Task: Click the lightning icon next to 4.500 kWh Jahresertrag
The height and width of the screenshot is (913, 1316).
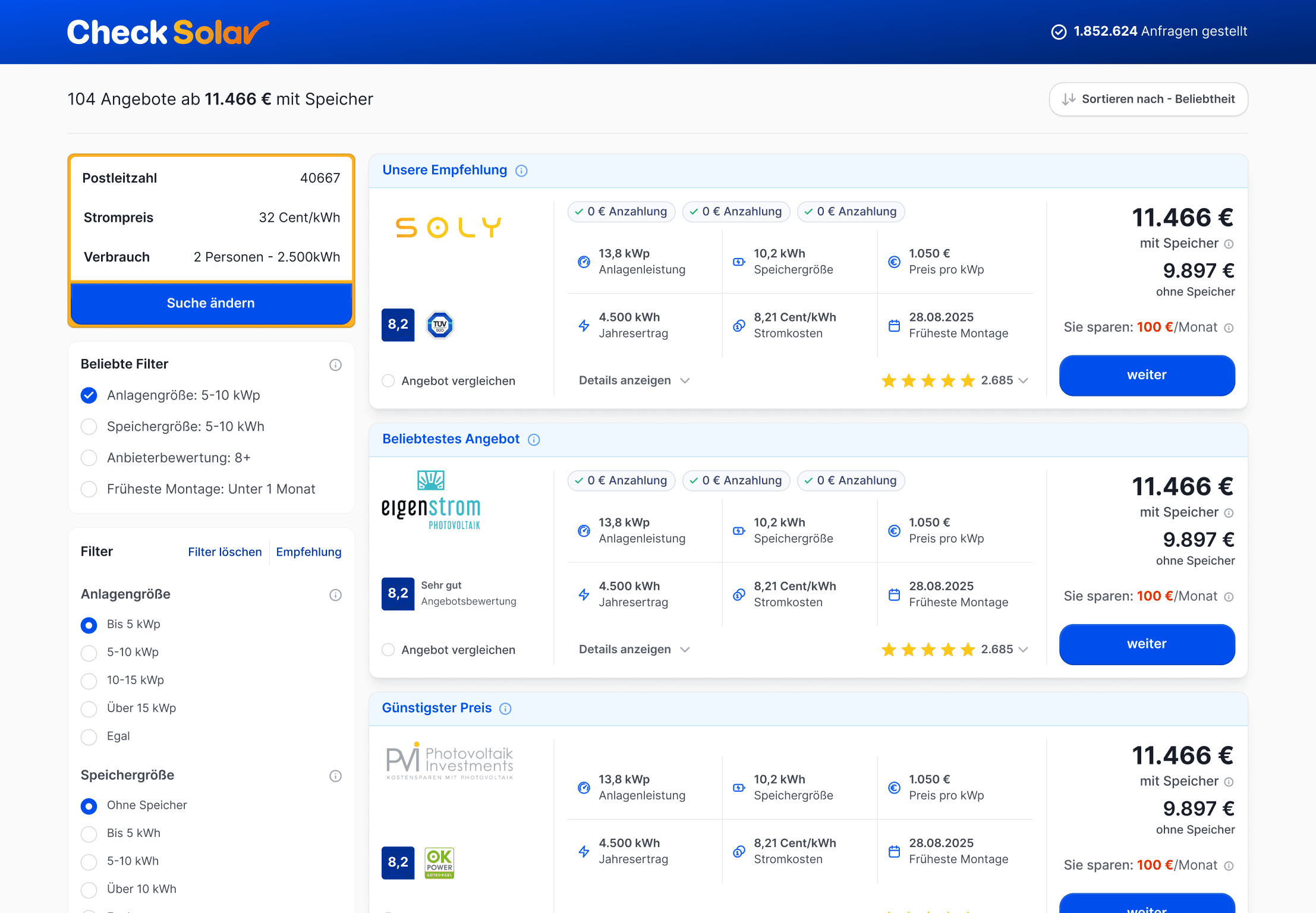Action: click(583, 325)
